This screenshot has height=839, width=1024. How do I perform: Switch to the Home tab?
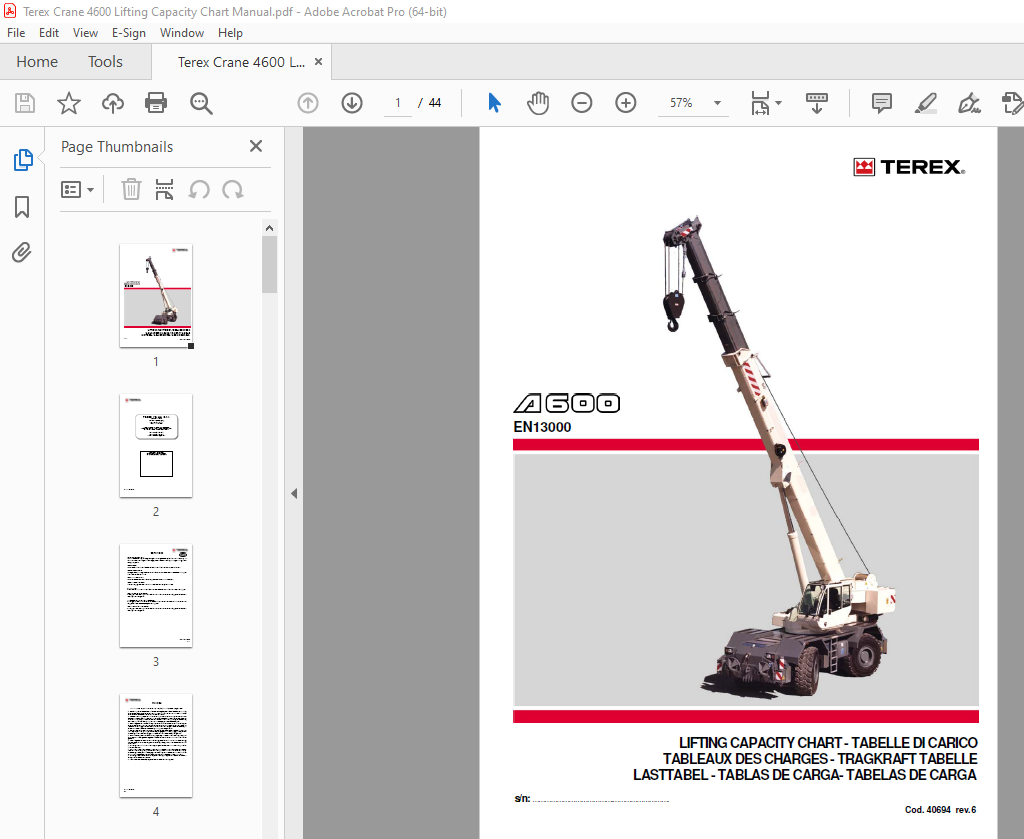click(x=37, y=62)
